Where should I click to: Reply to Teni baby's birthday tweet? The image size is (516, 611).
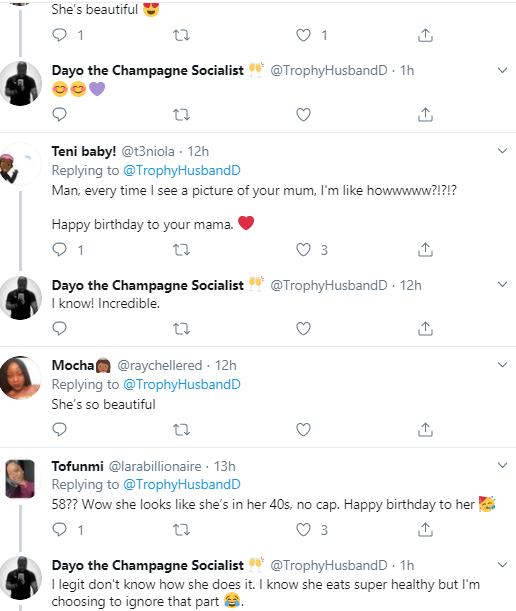pyautogui.click(x=59, y=249)
